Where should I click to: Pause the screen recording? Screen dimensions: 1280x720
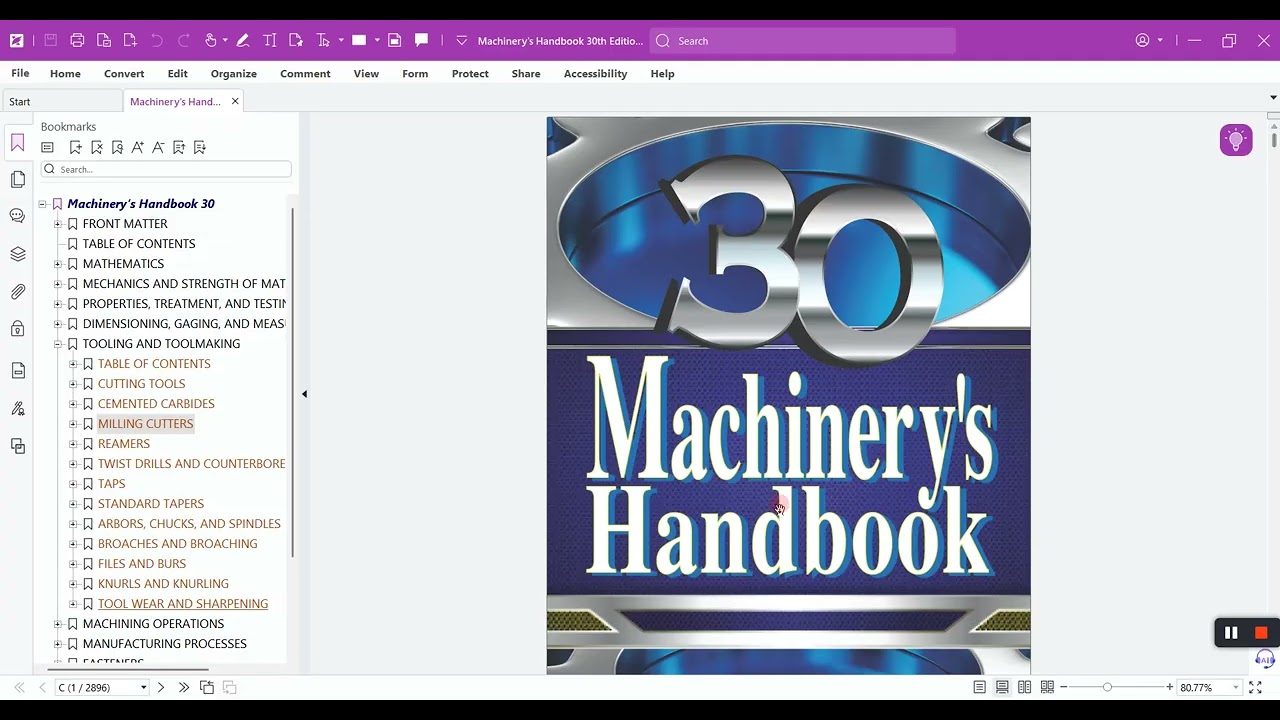click(x=1231, y=633)
